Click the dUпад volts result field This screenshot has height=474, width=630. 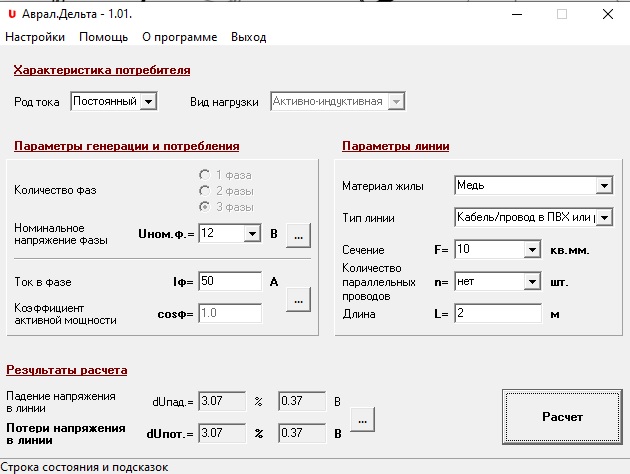click(302, 401)
